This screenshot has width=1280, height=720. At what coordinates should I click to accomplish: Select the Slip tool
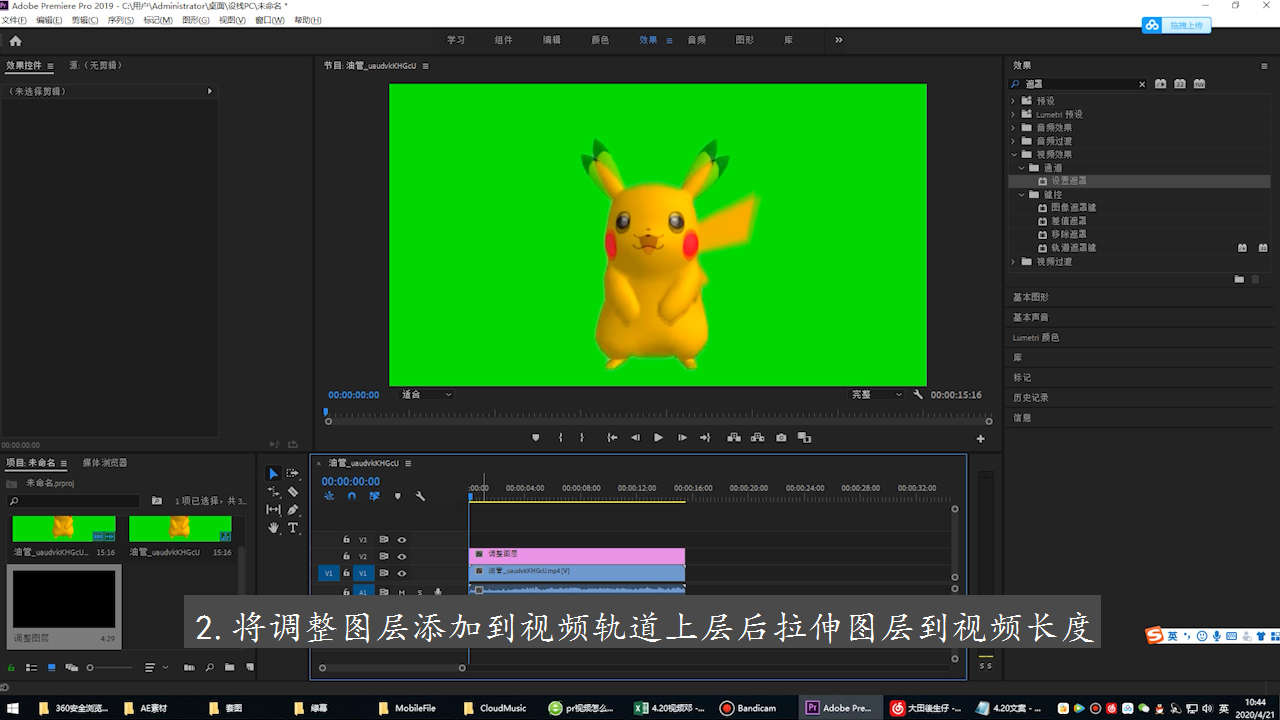click(273, 510)
